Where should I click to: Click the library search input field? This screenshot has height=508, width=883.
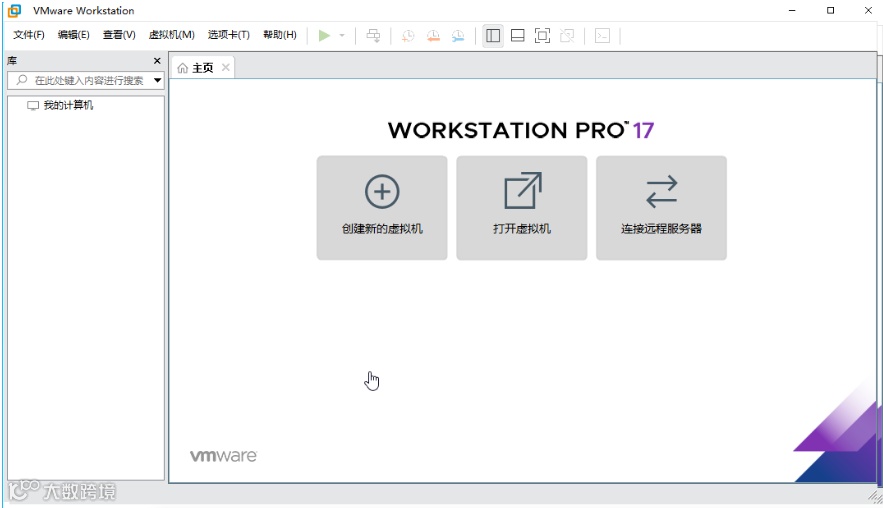coord(86,81)
